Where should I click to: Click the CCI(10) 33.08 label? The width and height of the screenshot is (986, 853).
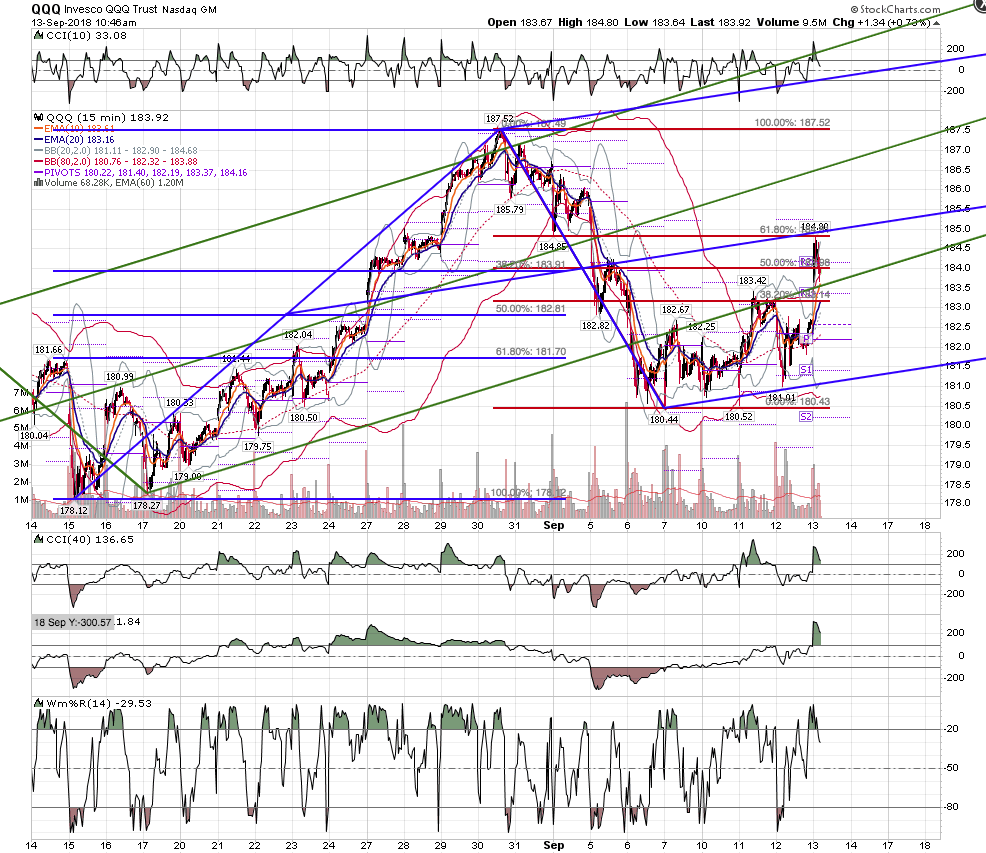pyautogui.click(x=87, y=36)
